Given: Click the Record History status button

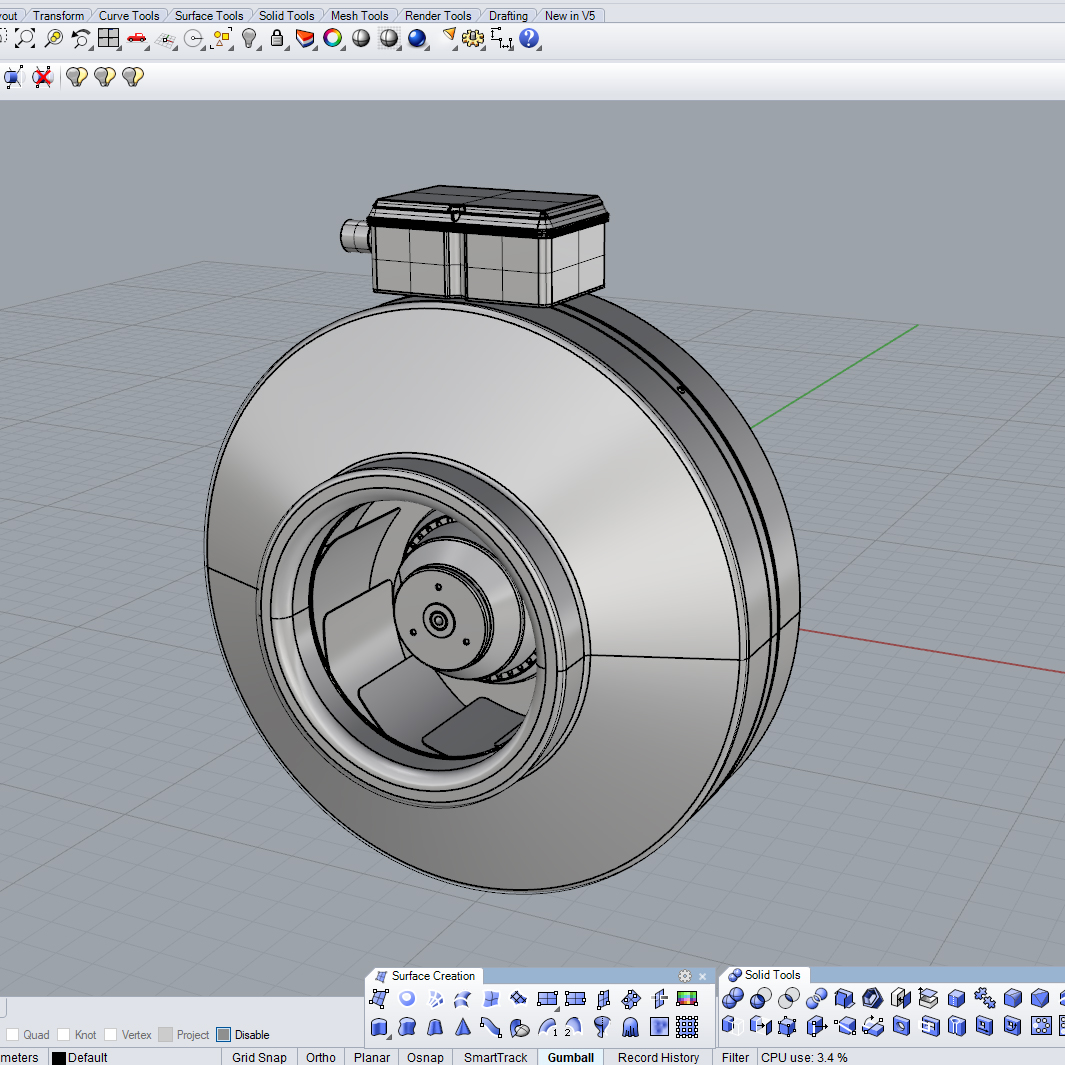Looking at the screenshot, I should (658, 1057).
